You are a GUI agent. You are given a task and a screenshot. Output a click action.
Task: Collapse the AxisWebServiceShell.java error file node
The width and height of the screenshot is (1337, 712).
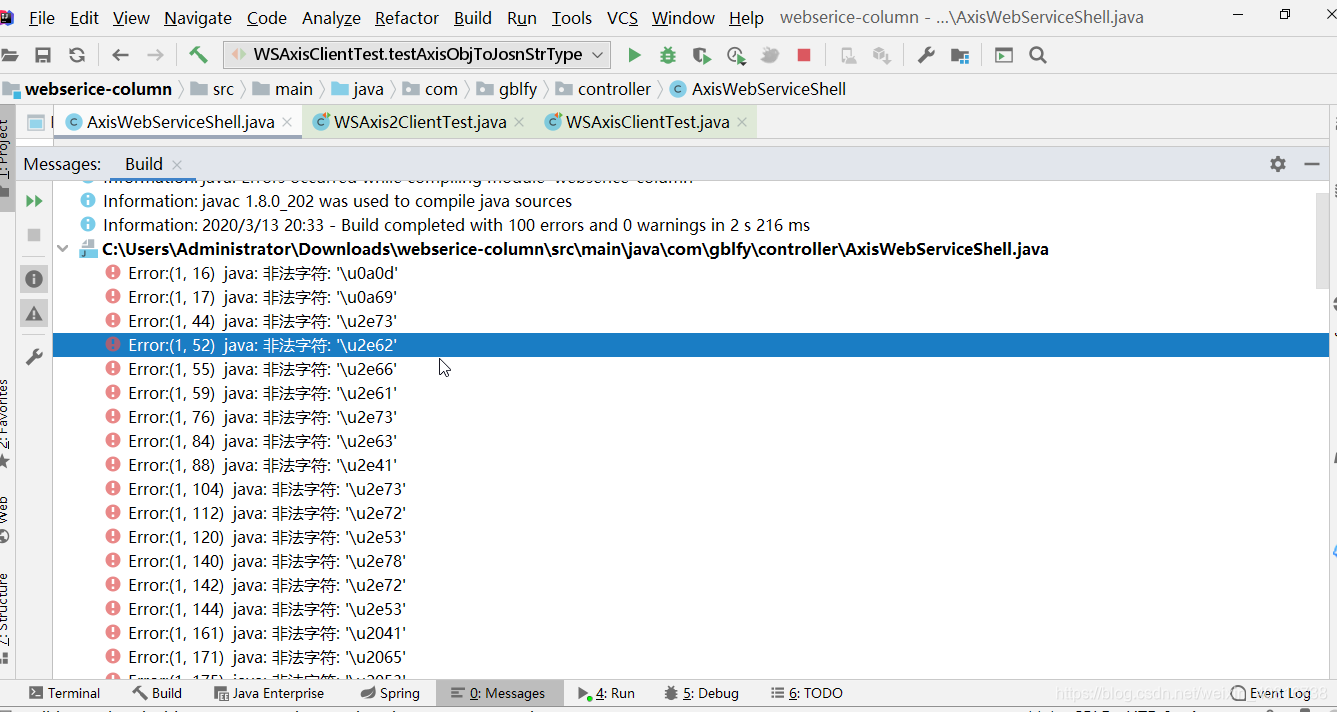(63, 249)
